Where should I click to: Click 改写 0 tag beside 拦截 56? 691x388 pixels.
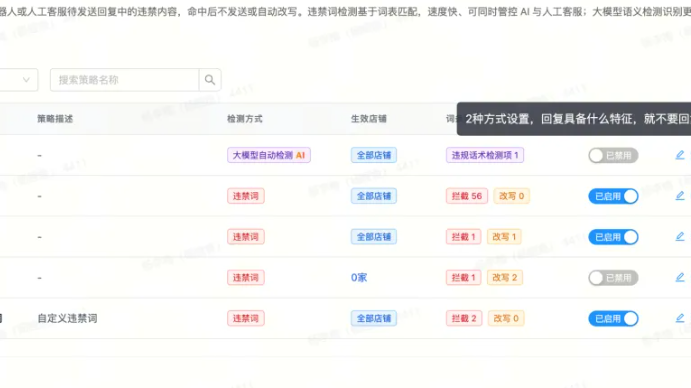[x=511, y=196]
